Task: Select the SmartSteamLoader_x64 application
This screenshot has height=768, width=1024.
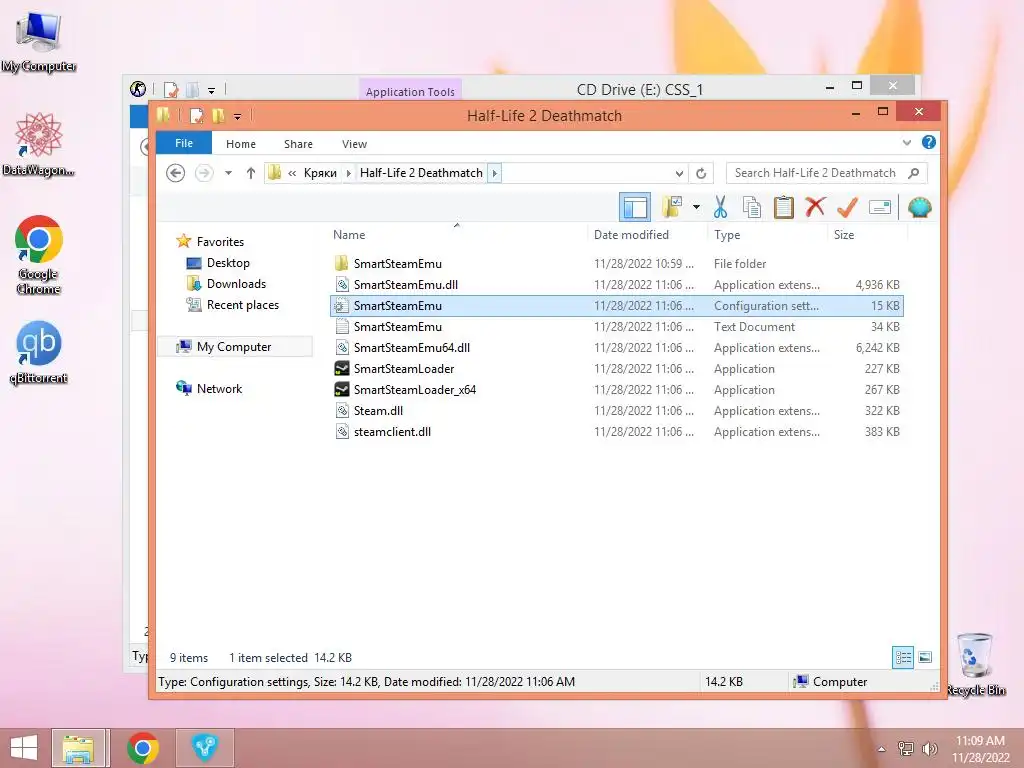Action: point(616,389)
